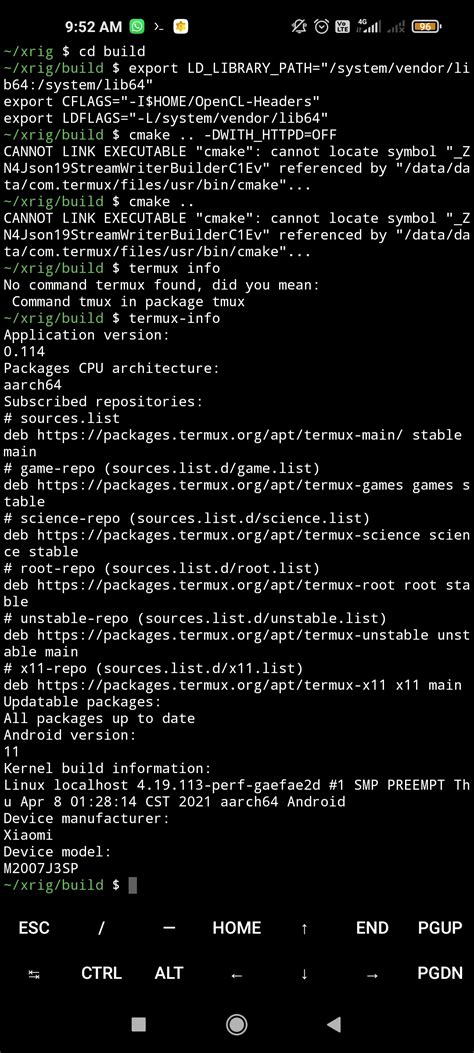Tap the Tab key icon

coord(34,973)
